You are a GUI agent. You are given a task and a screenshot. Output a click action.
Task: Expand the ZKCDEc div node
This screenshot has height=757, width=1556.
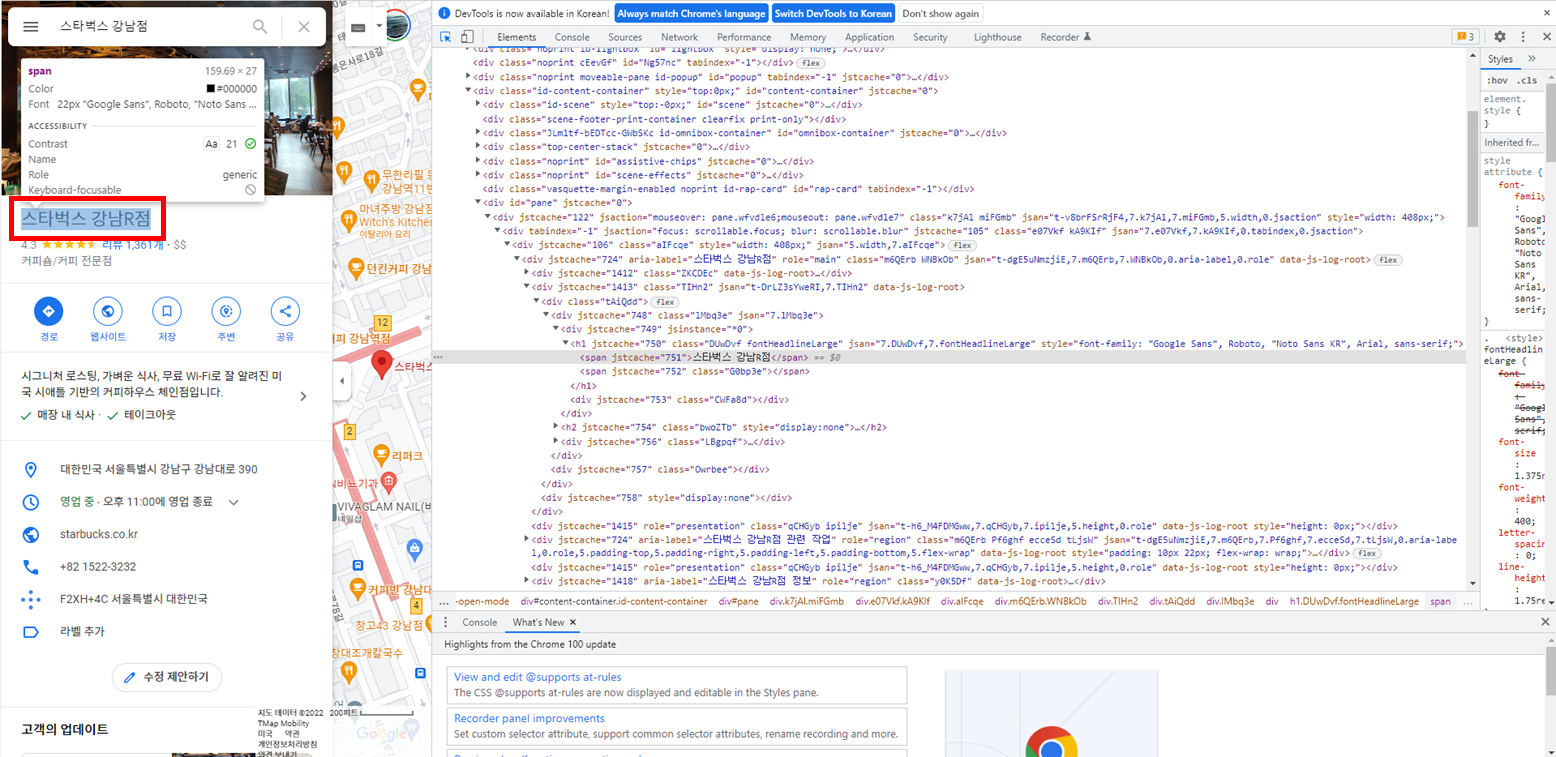click(526, 272)
